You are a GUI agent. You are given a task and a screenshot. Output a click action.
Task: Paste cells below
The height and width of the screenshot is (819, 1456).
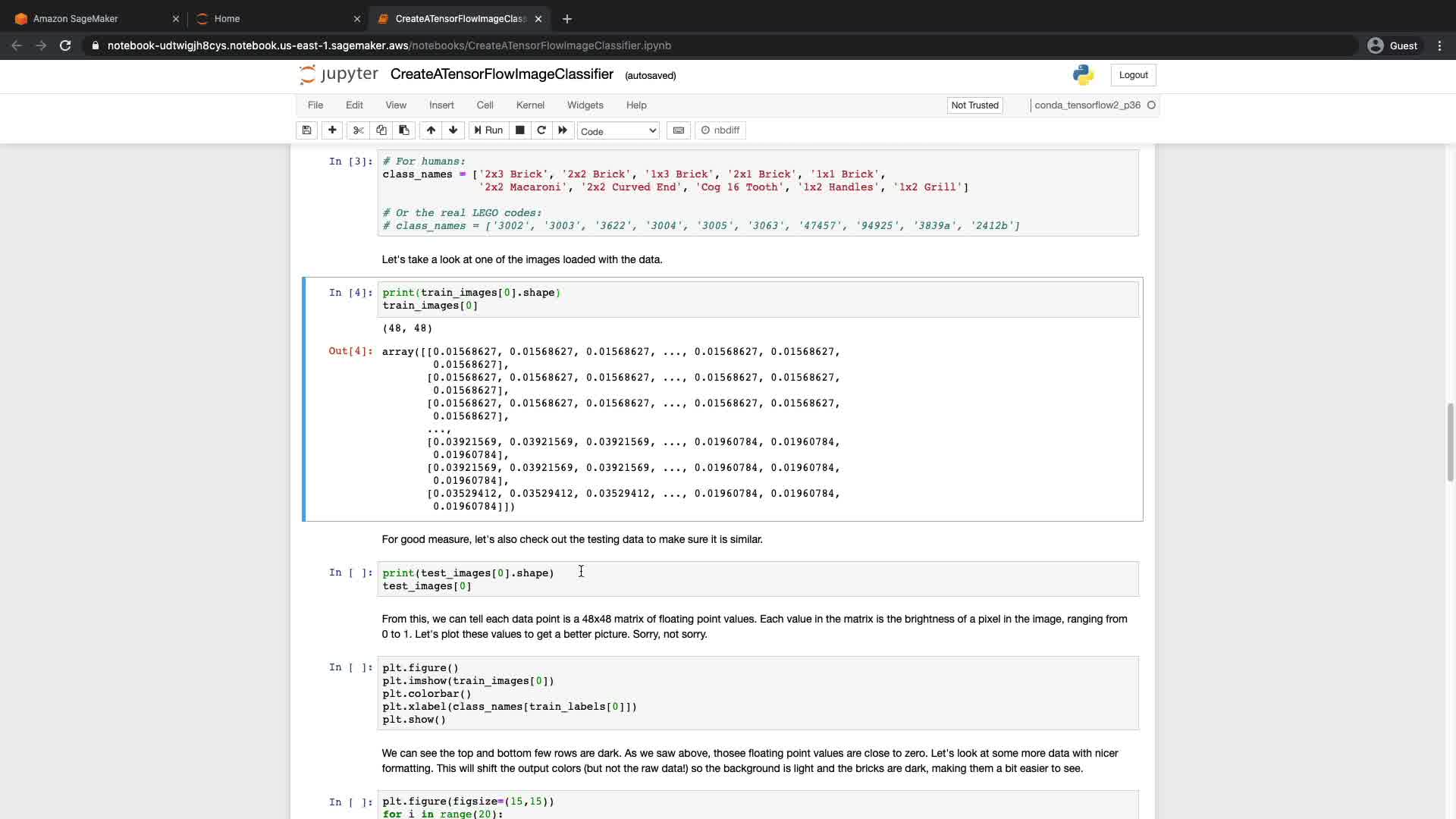(x=404, y=130)
